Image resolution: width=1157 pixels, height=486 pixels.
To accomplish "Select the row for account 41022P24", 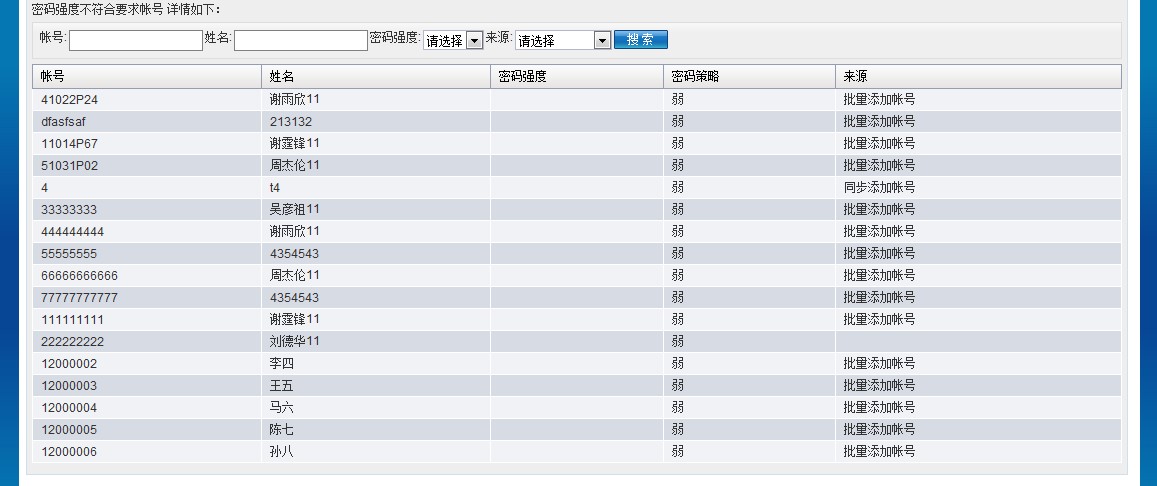I will point(70,100).
